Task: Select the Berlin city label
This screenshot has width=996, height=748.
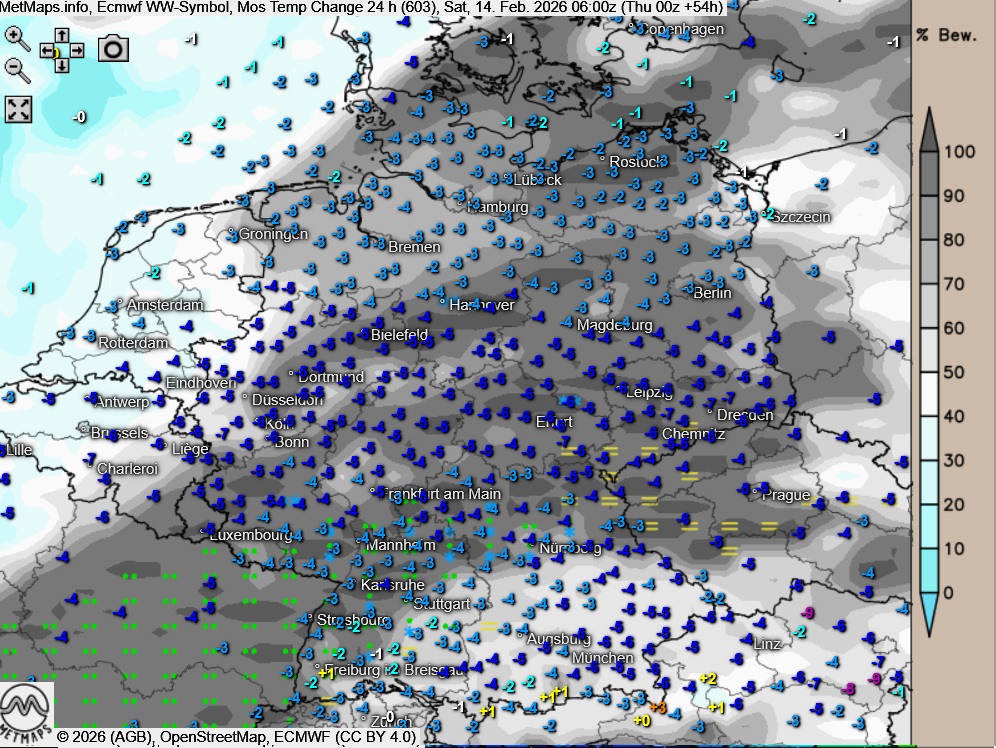Action: (712, 293)
